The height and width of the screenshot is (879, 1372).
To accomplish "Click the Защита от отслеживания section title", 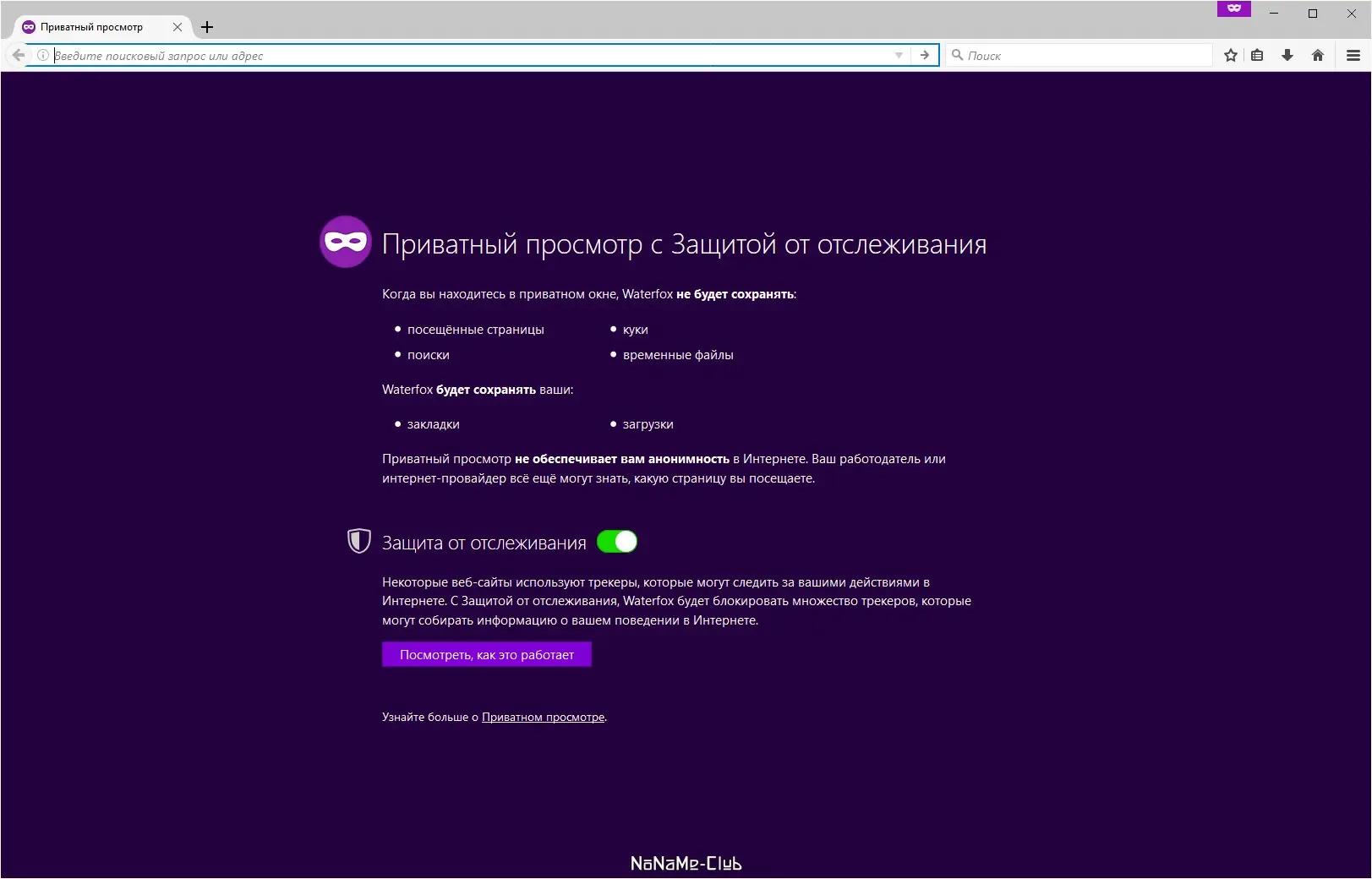I will (x=484, y=543).
